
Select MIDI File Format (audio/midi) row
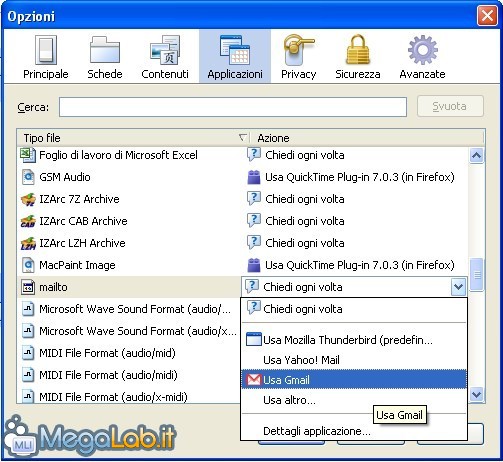click(x=129, y=375)
